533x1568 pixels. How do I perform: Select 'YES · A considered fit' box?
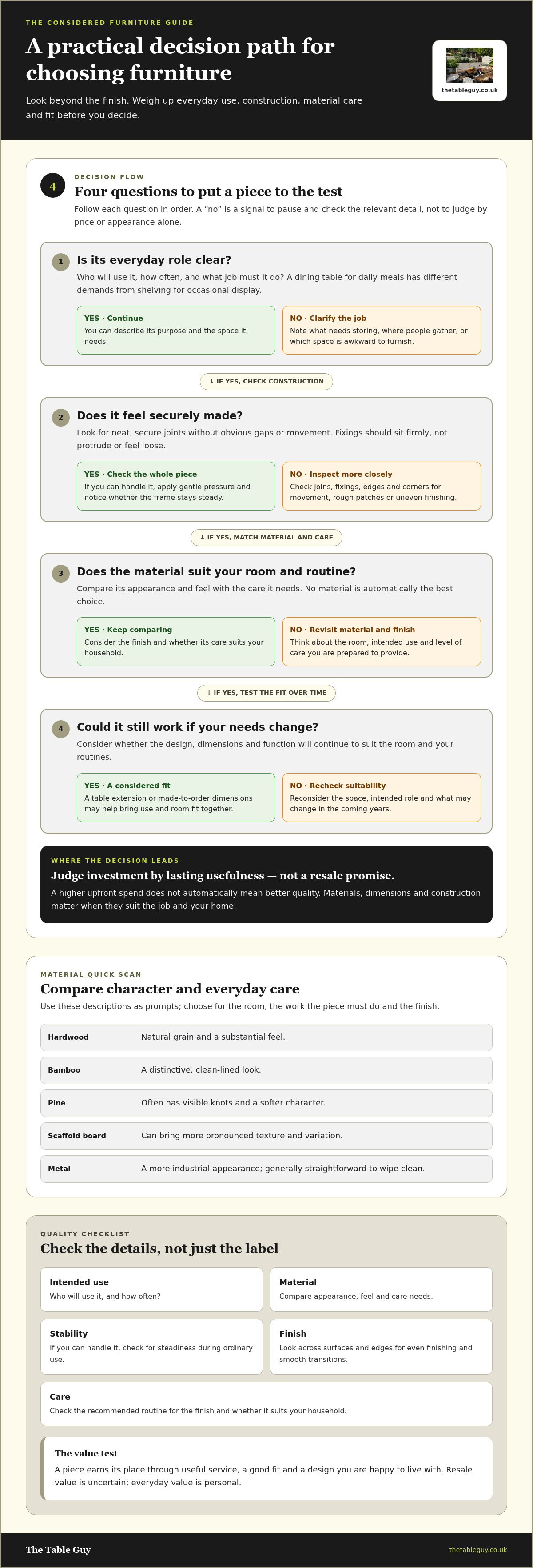click(x=176, y=798)
